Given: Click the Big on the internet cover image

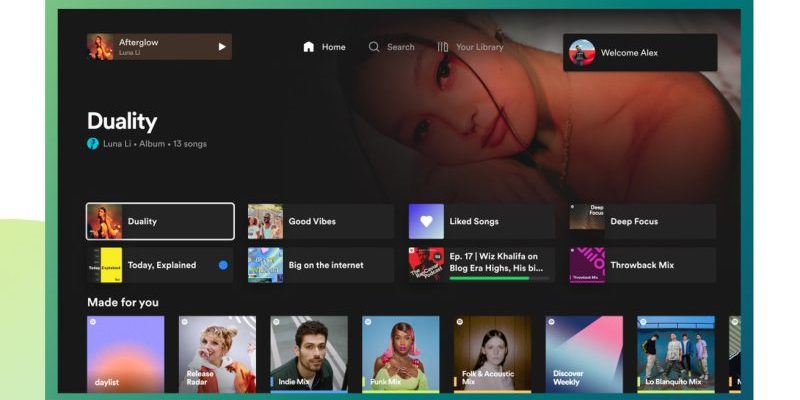Looking at the screenshot, I should click(265, 265).
